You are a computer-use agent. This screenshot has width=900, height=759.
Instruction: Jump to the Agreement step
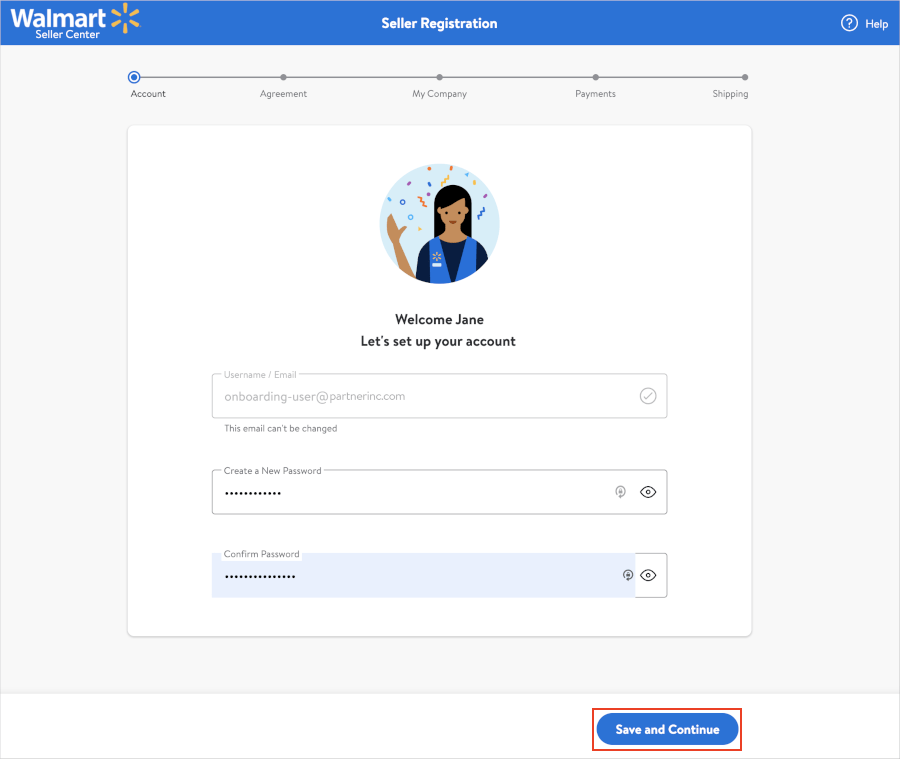[284, 77]
